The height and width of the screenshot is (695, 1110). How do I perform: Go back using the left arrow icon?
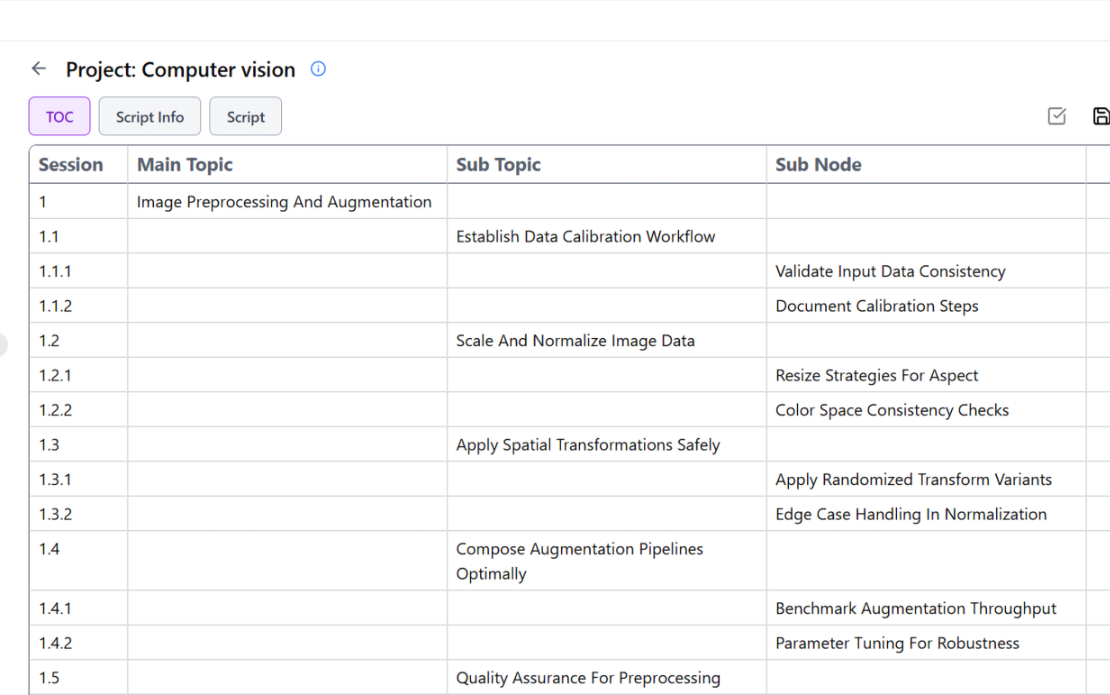click(x=39, y=69)
